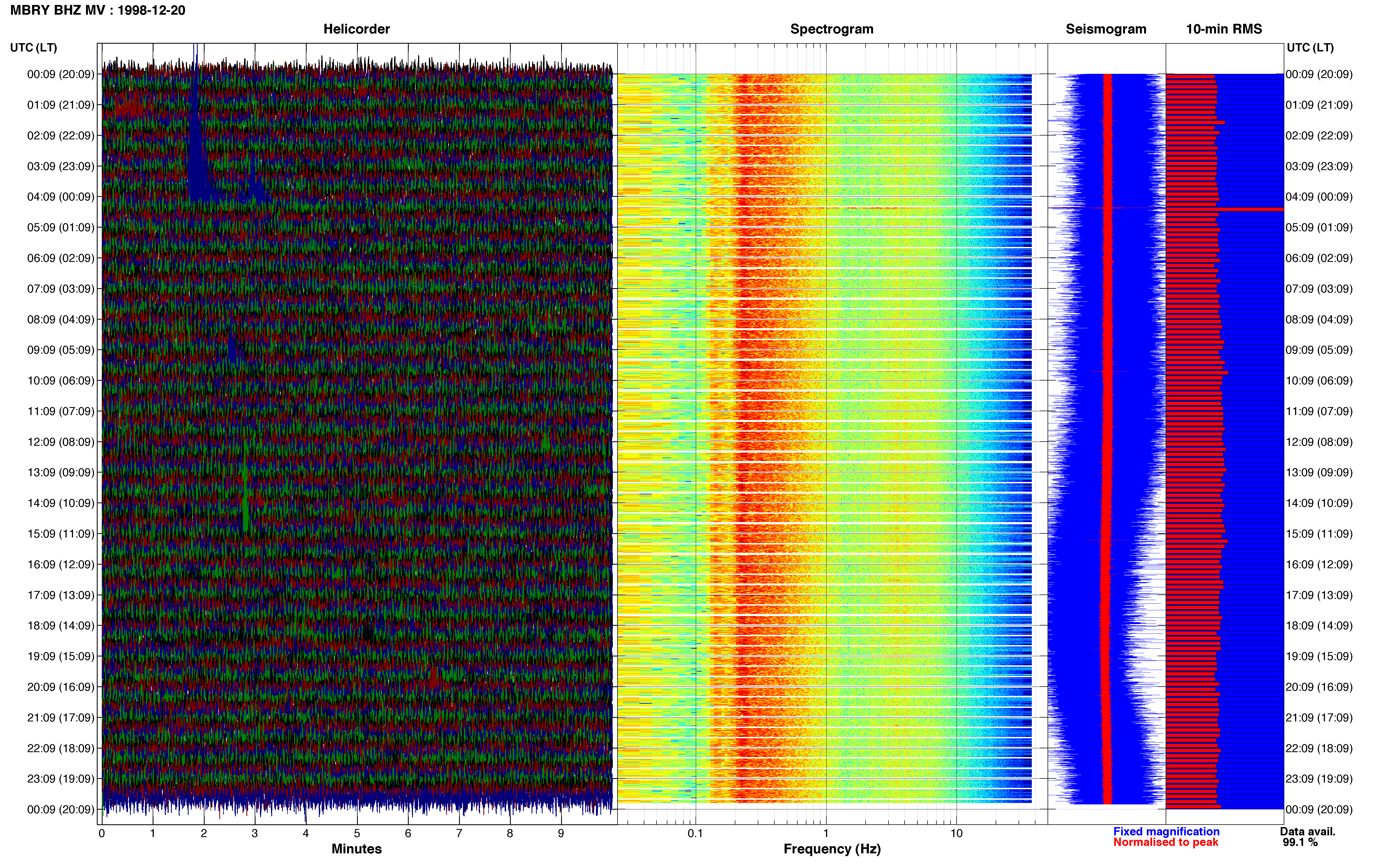Click the right-side time label '05:09 (01:09)'
1388x868 pixels.
(x=1319, y=227)
